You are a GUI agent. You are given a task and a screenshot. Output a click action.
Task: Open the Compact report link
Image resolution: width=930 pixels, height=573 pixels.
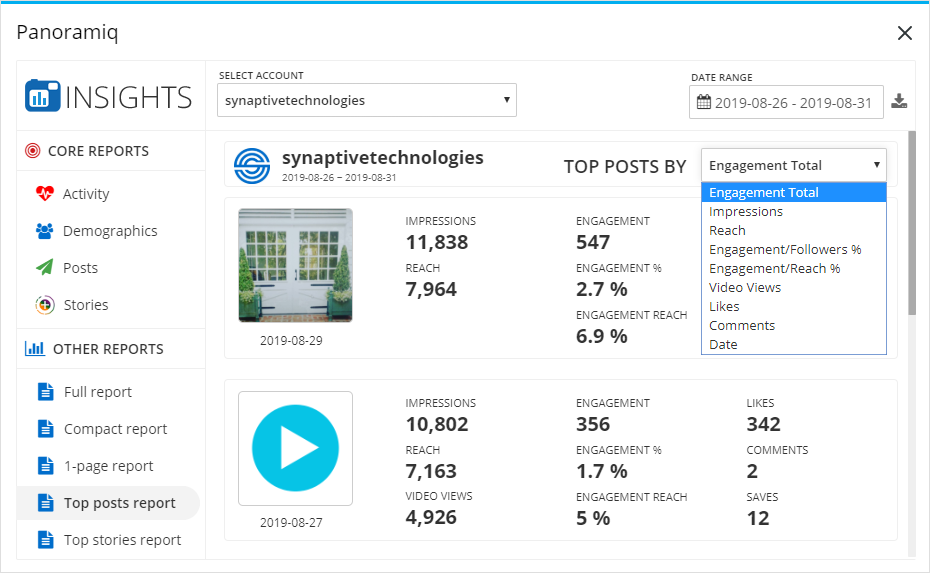point(116,429)
